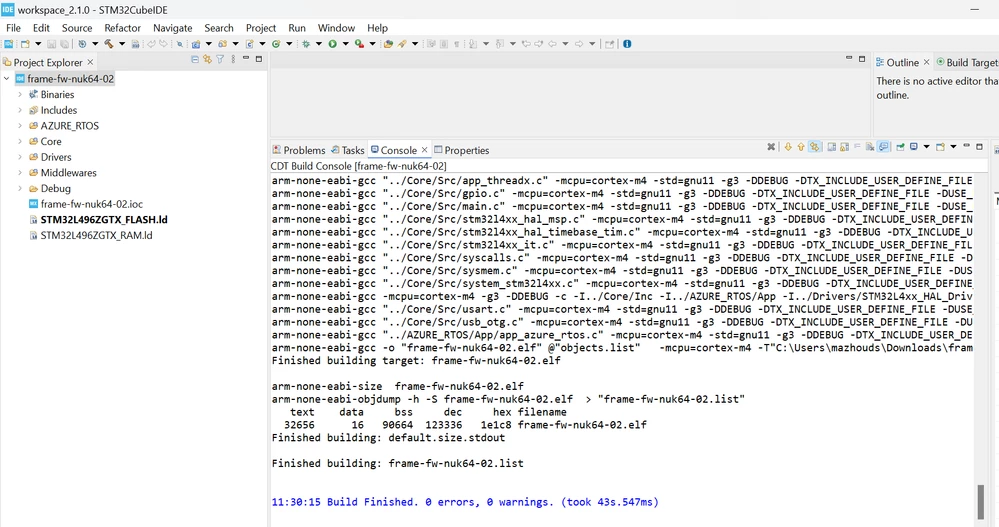Minimize the Console panel
The height and width of the screenshot is (527, 999).
[x=967, y=146]
